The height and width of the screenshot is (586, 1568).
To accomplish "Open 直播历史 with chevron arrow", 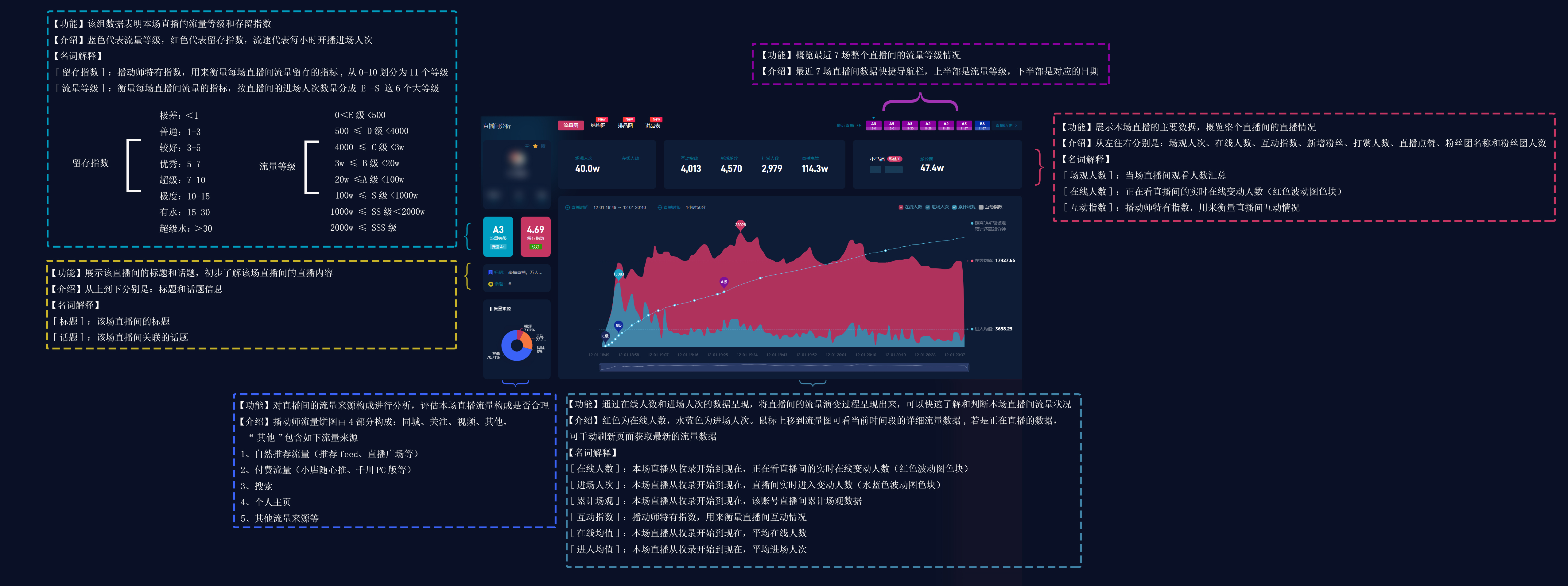I will tap(1006, 126).
